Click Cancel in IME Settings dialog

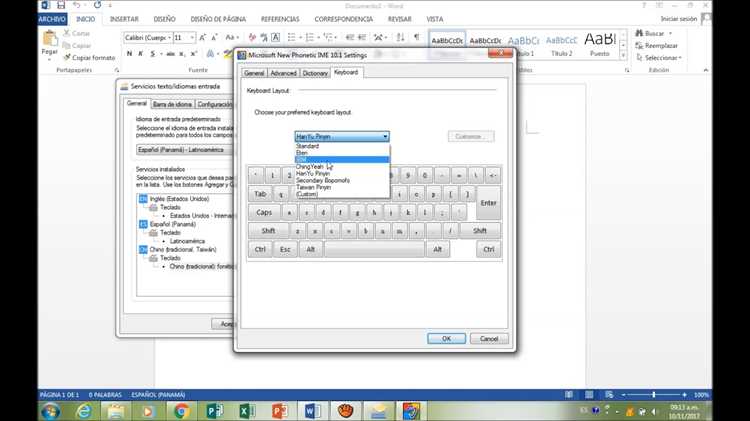[489, 338]
